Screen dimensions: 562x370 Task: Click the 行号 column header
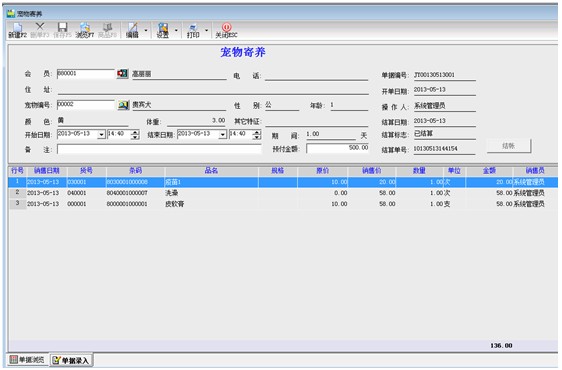(x=17, y=171)
